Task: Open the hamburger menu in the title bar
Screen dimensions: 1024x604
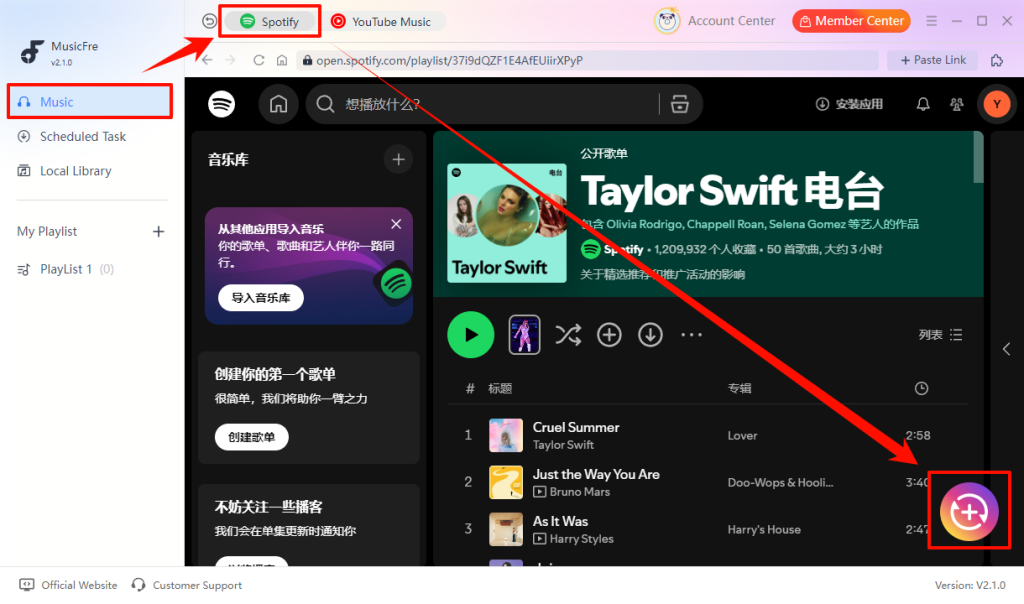Action: coord(931,21)
